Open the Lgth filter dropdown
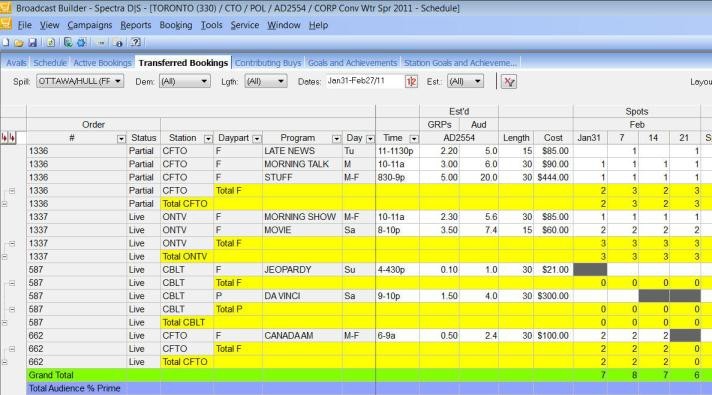Image resolution: width=712 pixels, height=395 pixels. pos(266,81)
